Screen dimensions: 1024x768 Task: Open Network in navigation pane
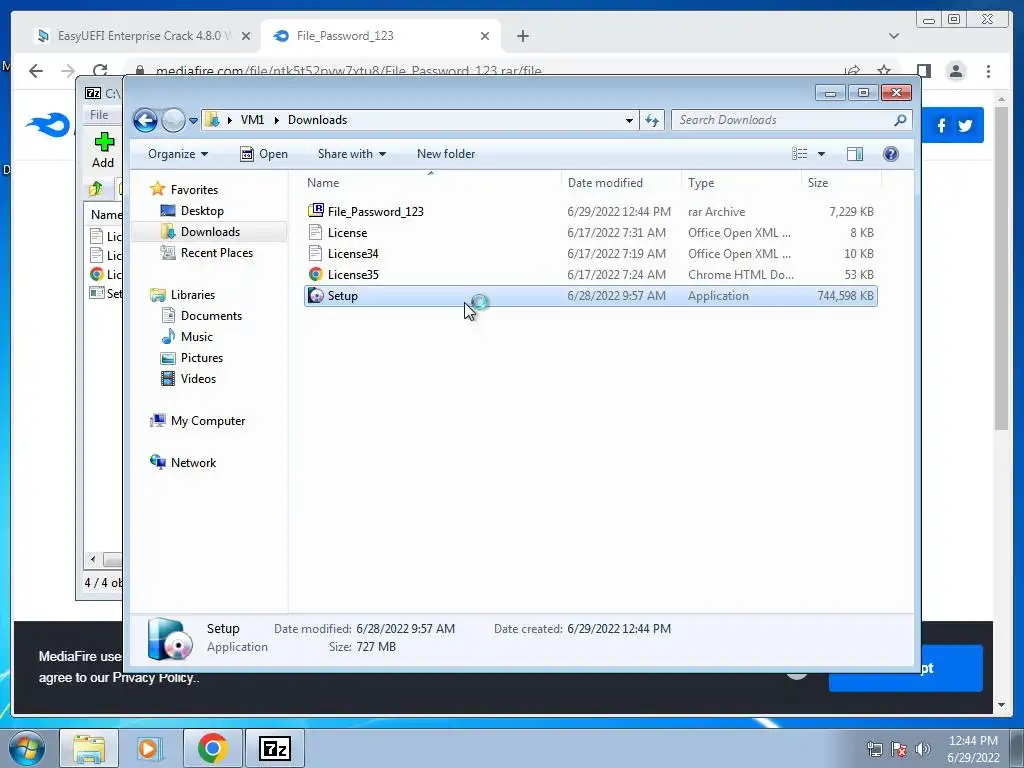click(183, 463)
